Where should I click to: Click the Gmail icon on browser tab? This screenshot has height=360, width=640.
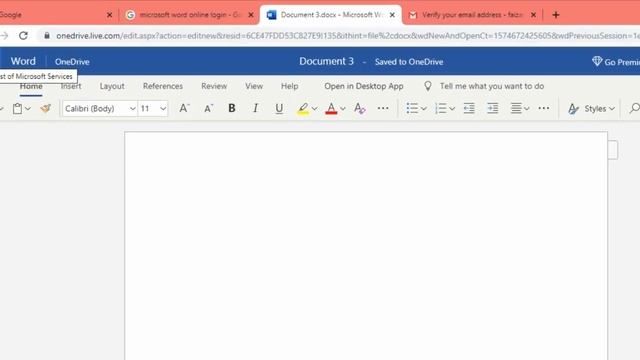pyautogui.click(x=413, y=15)
